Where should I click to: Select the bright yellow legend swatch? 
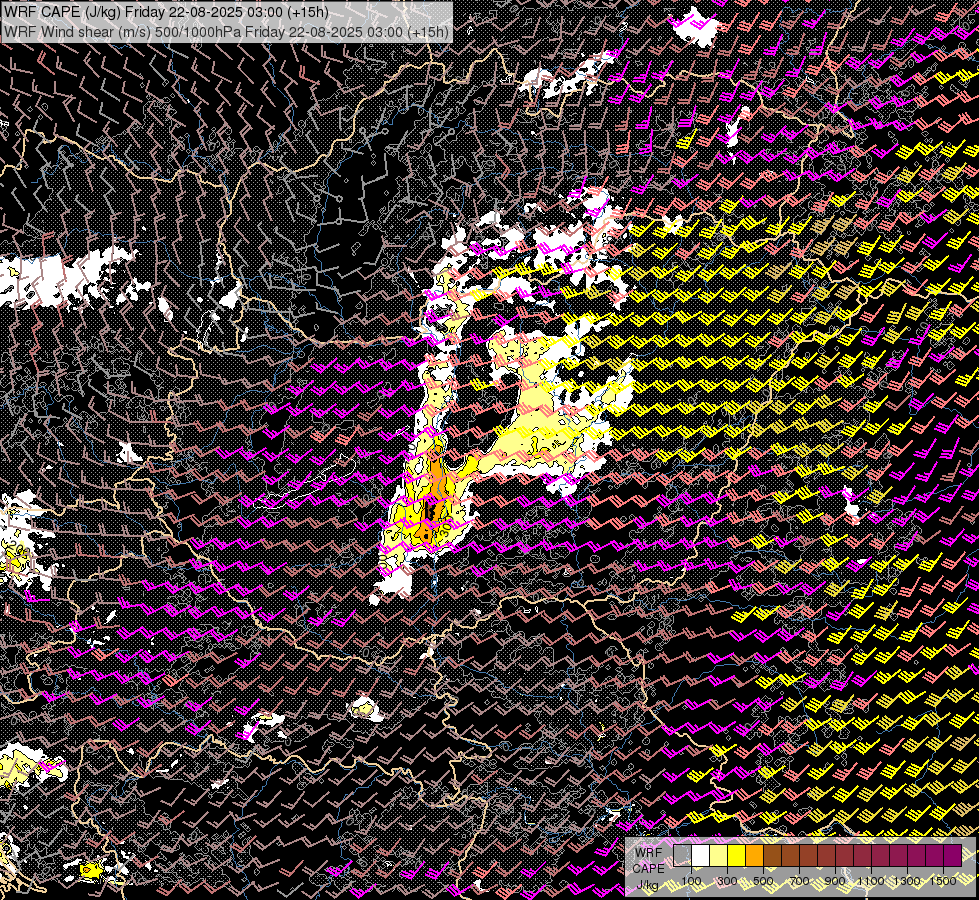737,856
